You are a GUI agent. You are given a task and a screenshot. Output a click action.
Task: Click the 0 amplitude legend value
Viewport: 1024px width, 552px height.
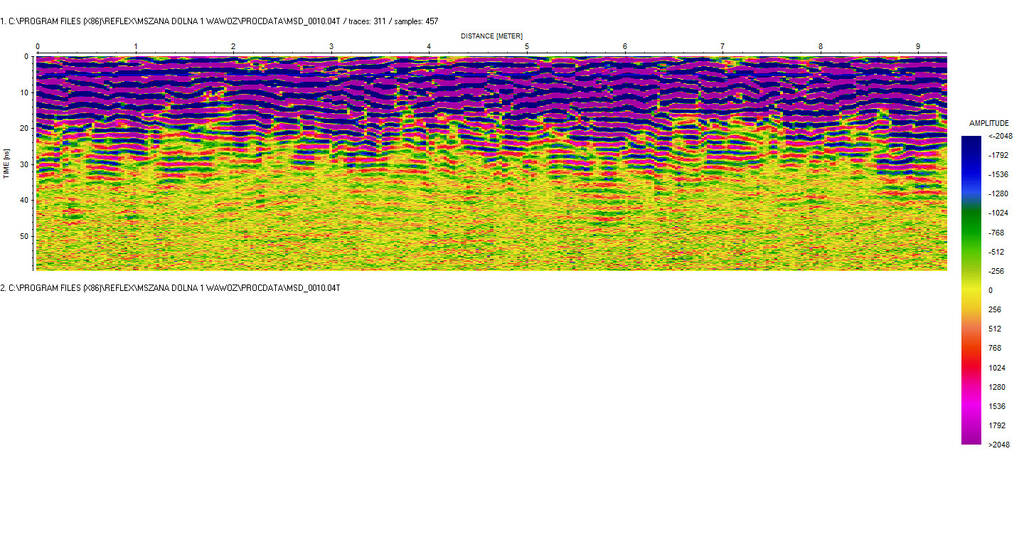point(990,290)
